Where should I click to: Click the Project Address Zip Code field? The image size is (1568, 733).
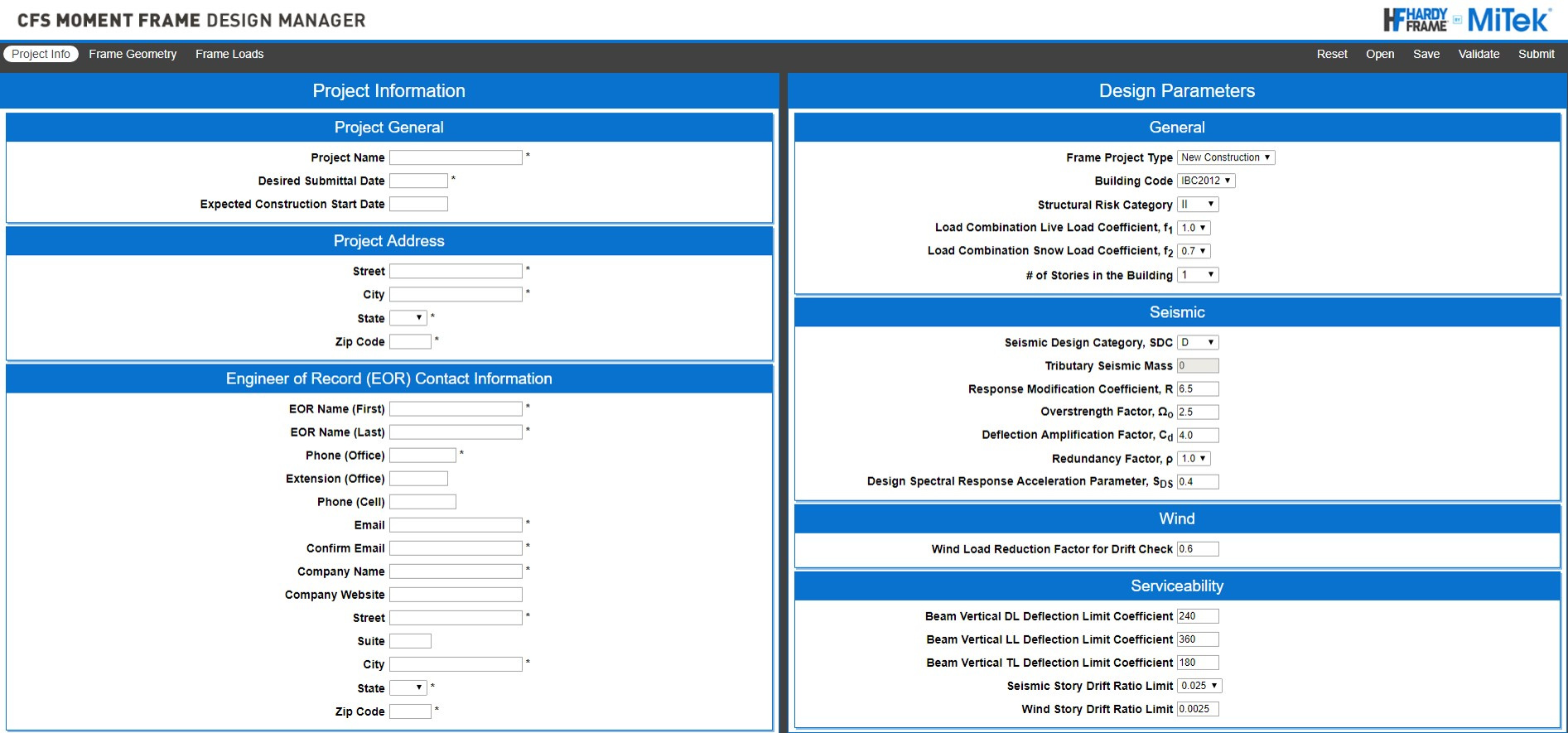[x=410, y=341]
